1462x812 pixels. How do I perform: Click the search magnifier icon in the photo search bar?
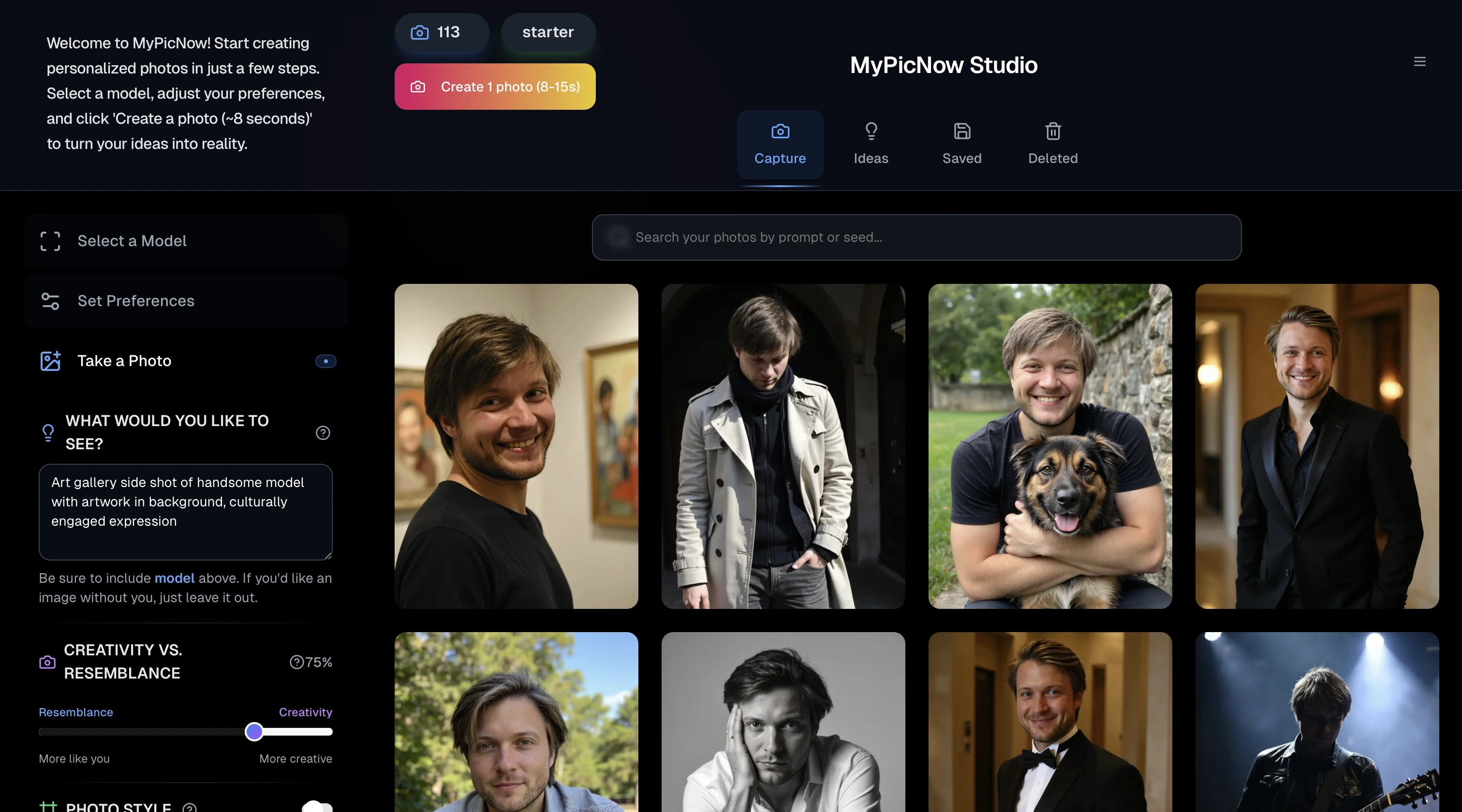coord(619,237)
